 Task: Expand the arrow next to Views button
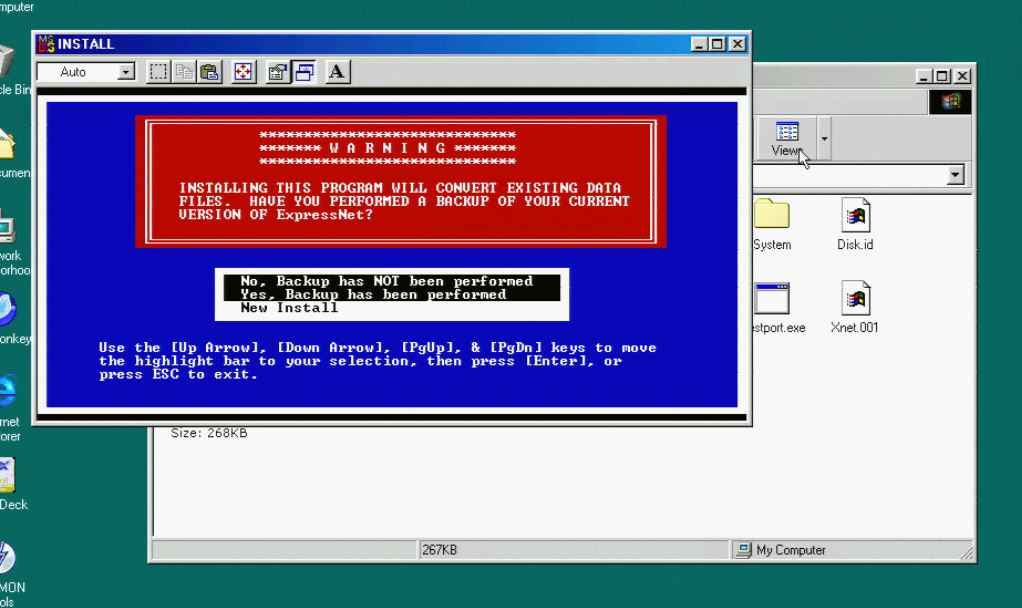(824, 139)
